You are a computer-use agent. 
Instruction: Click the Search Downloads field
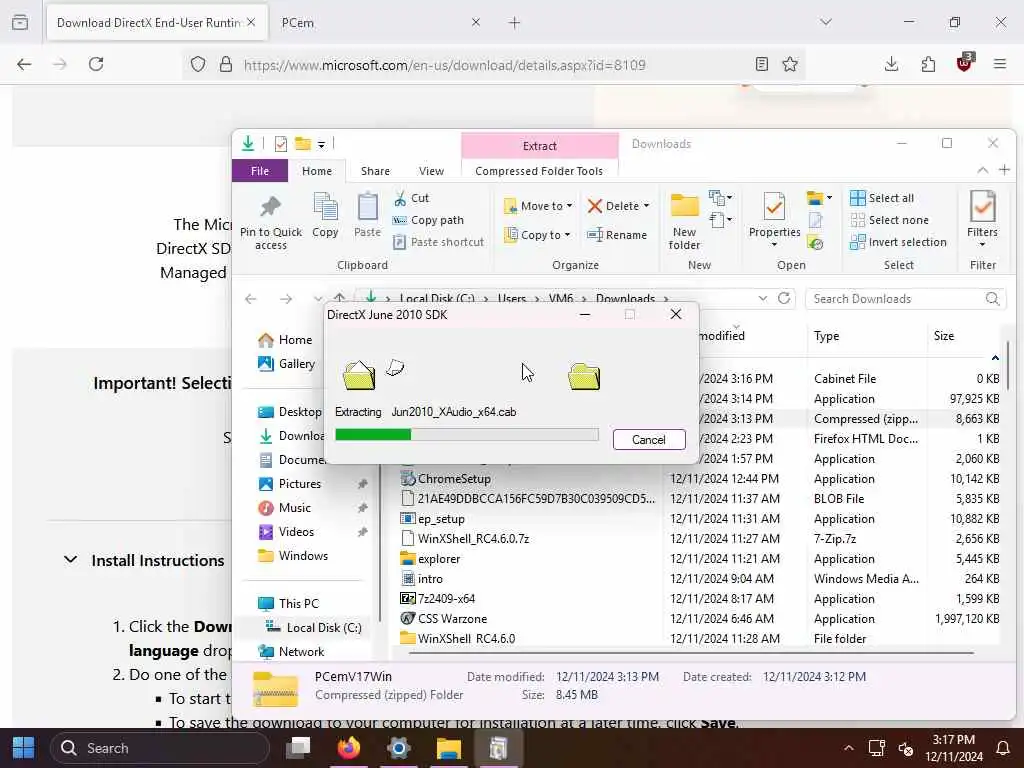click(x=903, y=298)
